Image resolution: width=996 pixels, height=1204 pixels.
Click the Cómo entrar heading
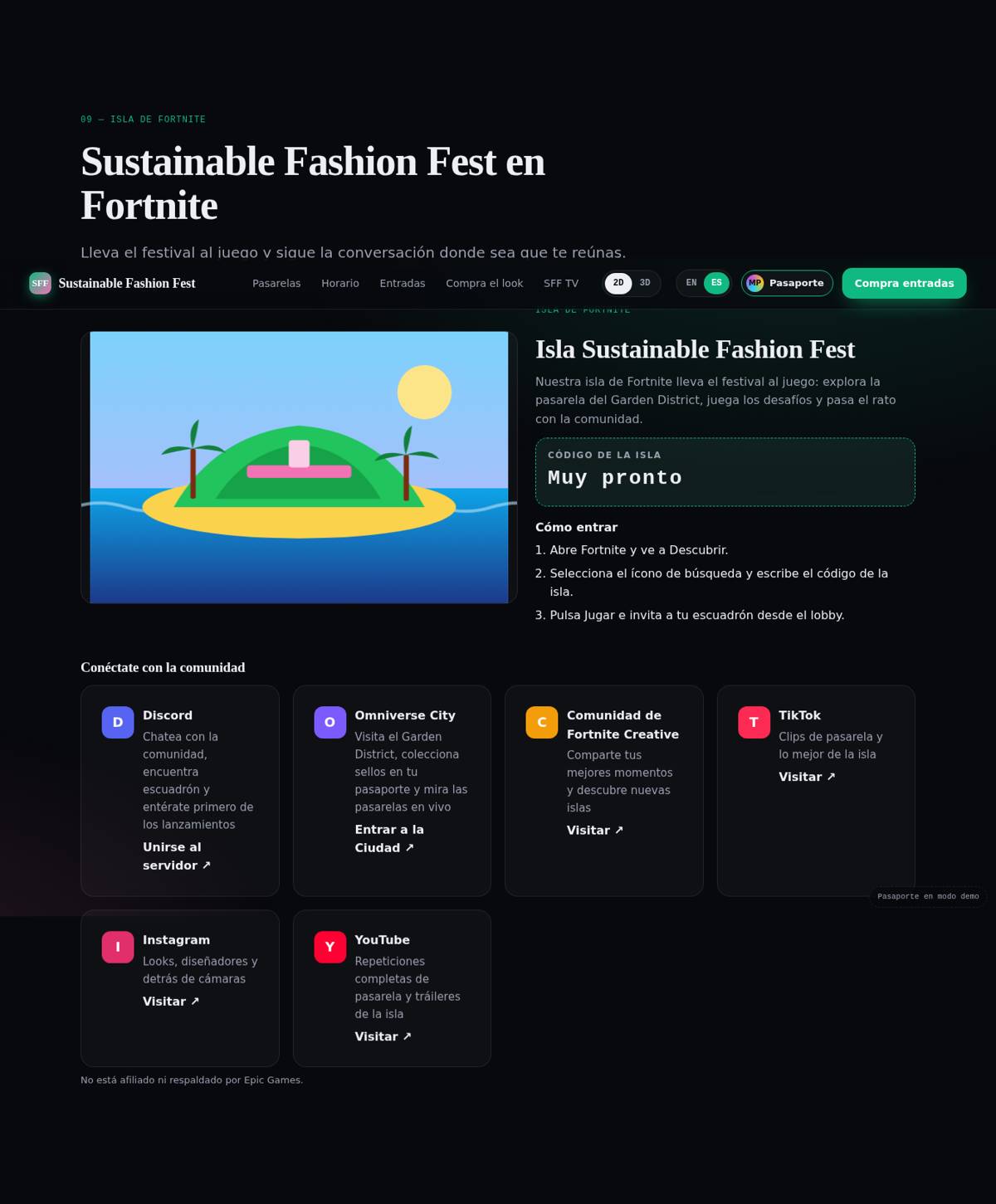(576, 528)
